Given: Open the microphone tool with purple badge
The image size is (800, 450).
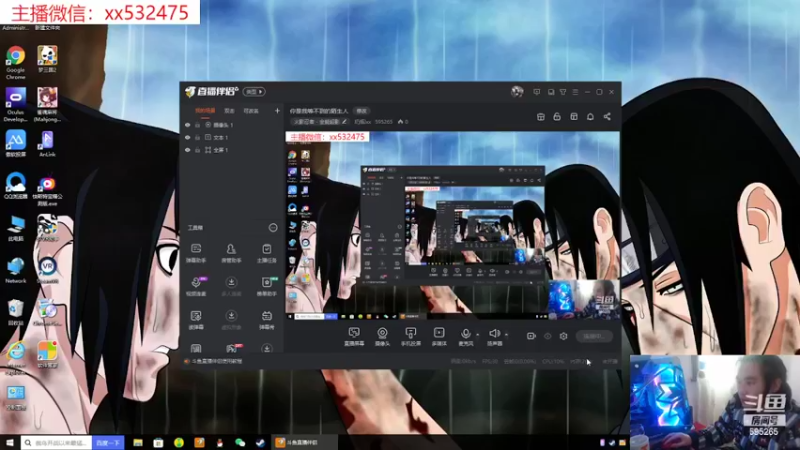Looking at the screenshot, I should click(x=196, y=286).
